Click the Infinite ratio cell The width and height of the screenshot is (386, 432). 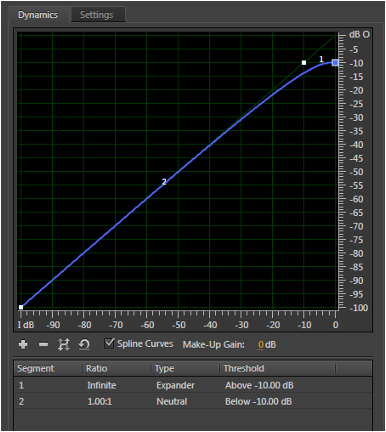pos(102,385)
